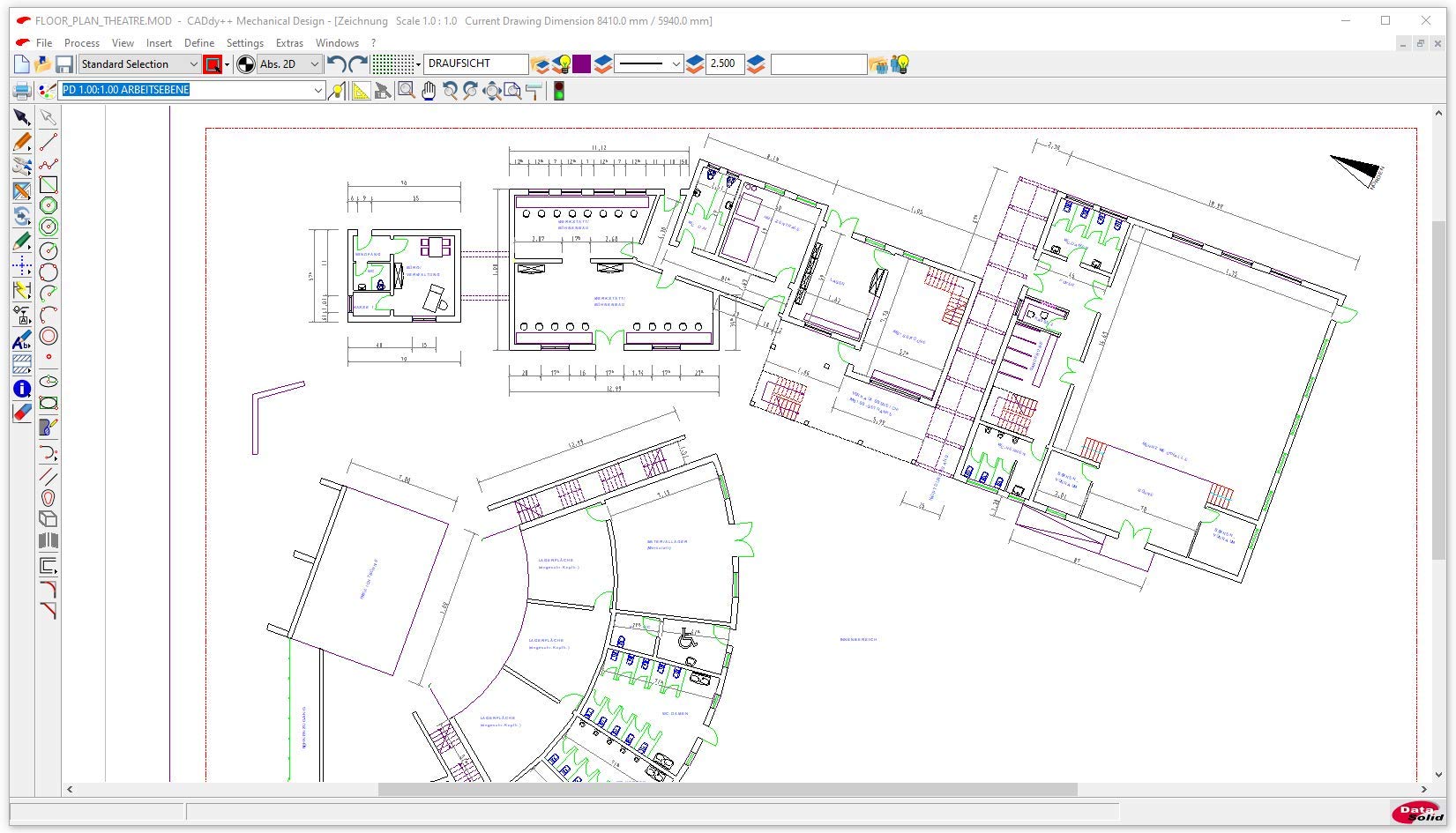This screenshot has height=833, width=1456.
Task: Open the Insert menu
Action: coord(159,42)
